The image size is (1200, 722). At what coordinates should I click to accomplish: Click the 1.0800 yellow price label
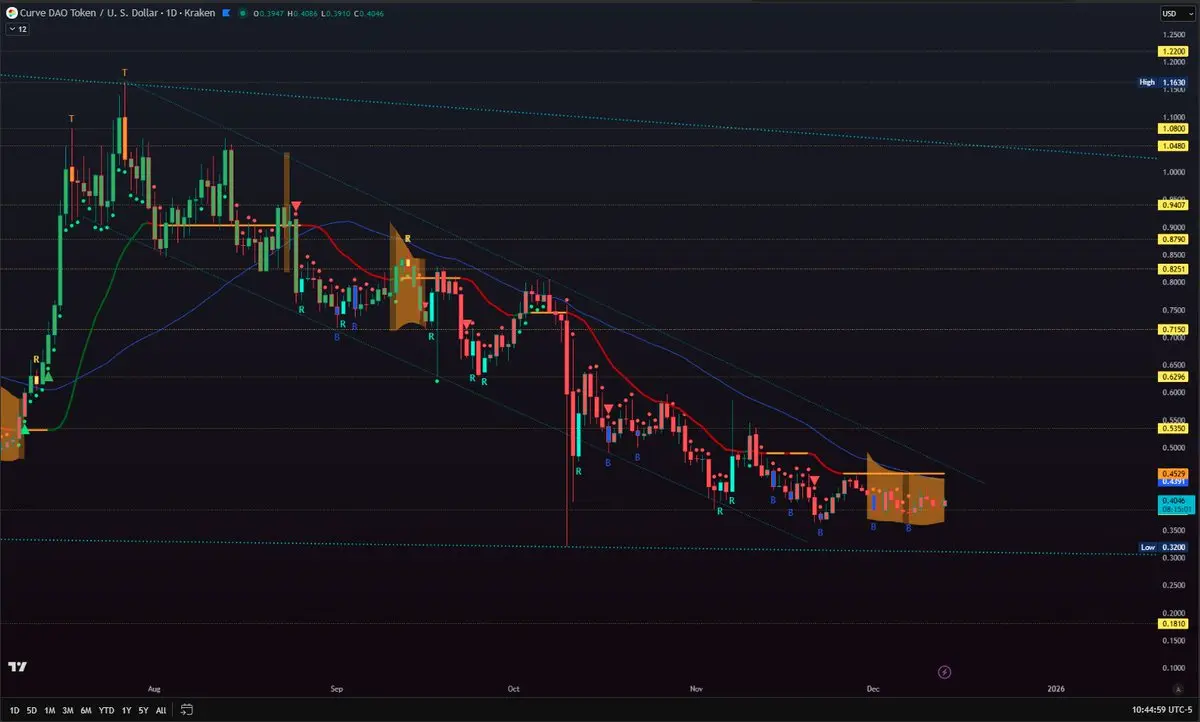[1172, 129]
